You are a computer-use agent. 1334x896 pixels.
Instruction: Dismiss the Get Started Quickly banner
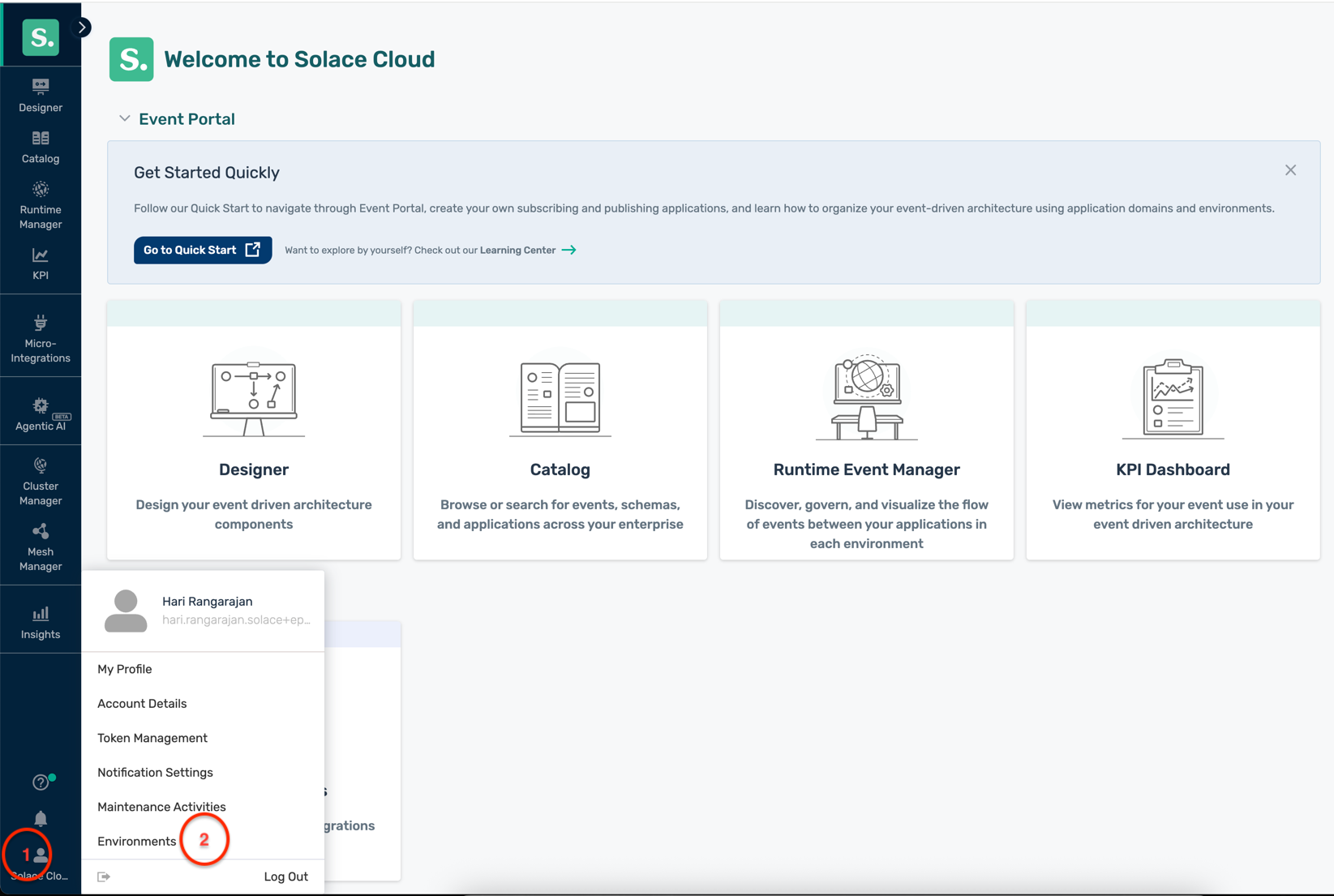click(1290, 169)
